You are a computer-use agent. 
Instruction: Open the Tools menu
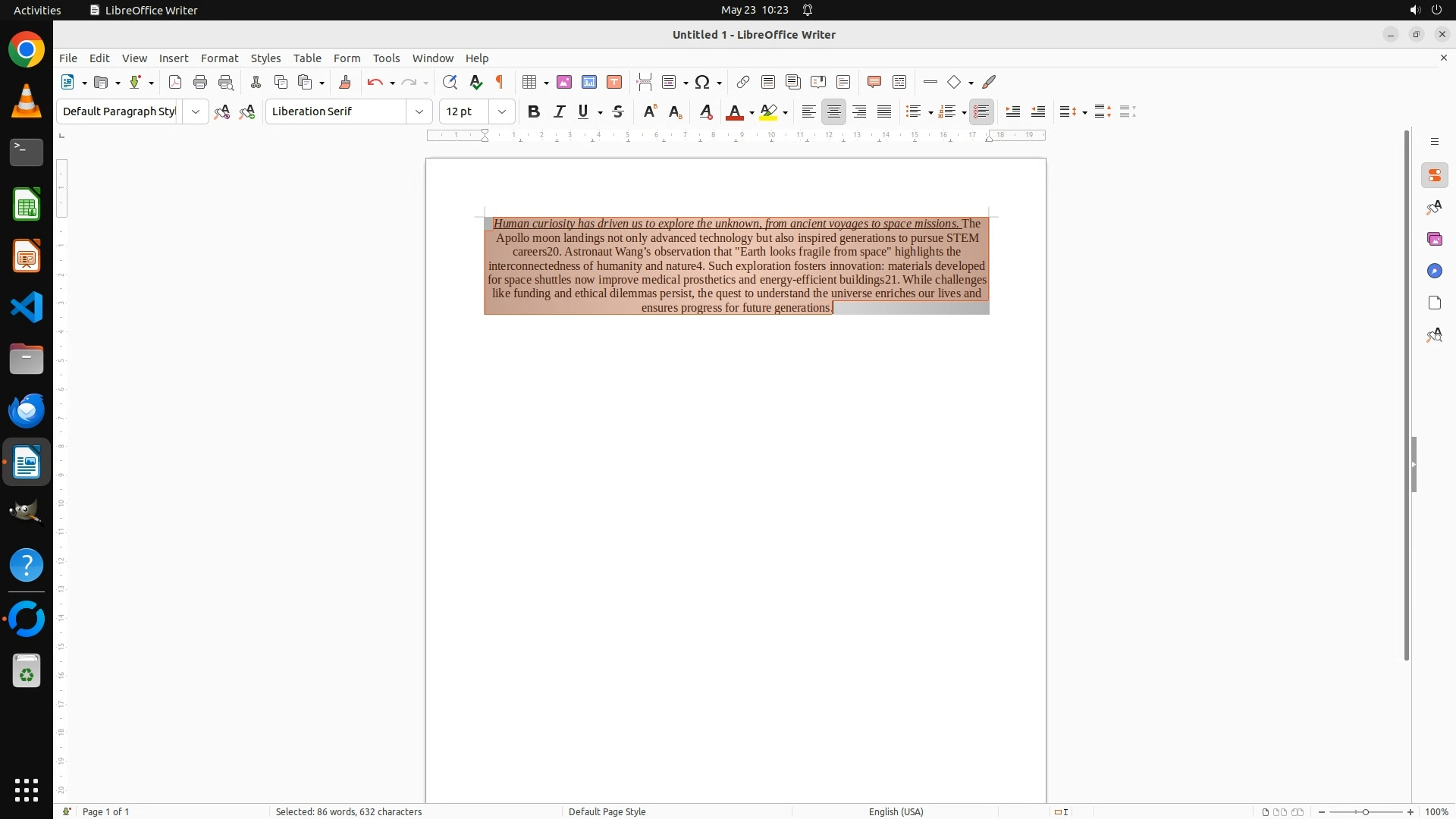click(x=386, y=58)
